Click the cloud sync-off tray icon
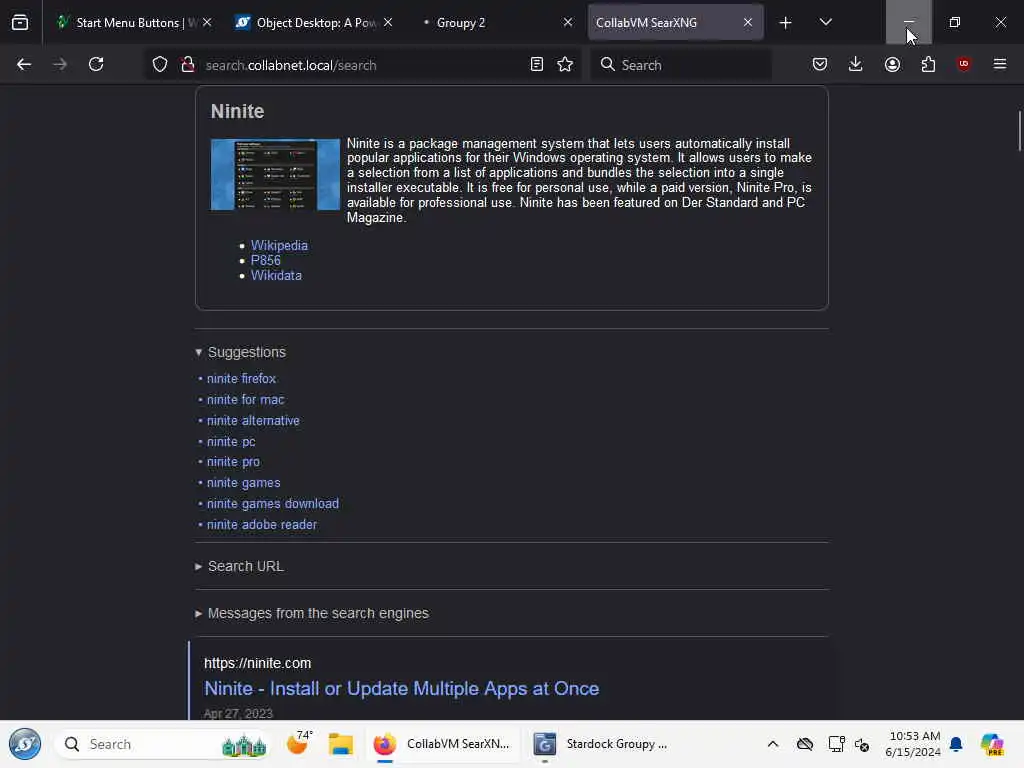1024x768 pixels. [805, 744]
